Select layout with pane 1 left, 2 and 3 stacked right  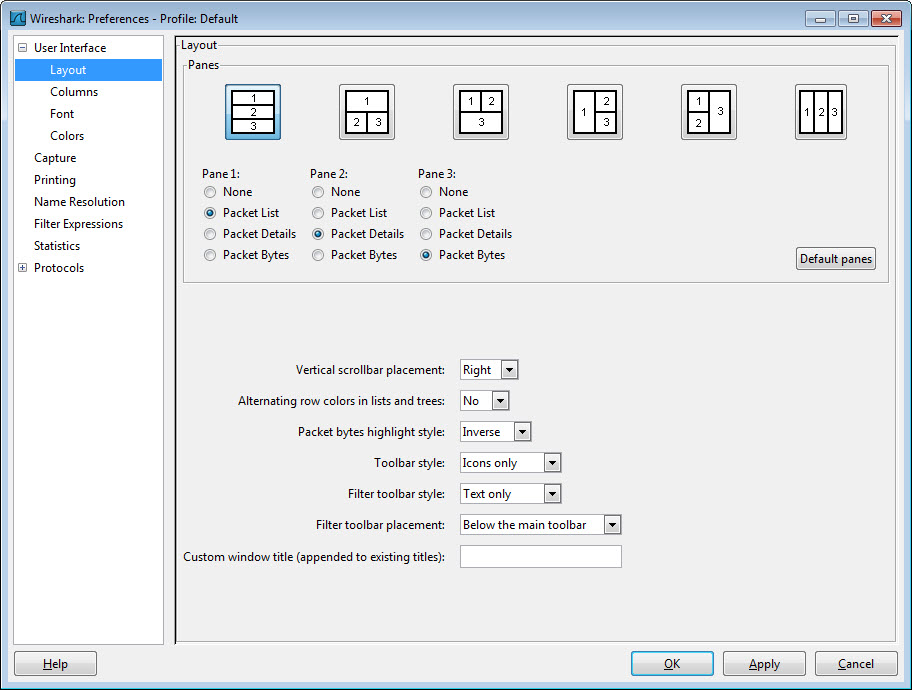pos(595,112)
